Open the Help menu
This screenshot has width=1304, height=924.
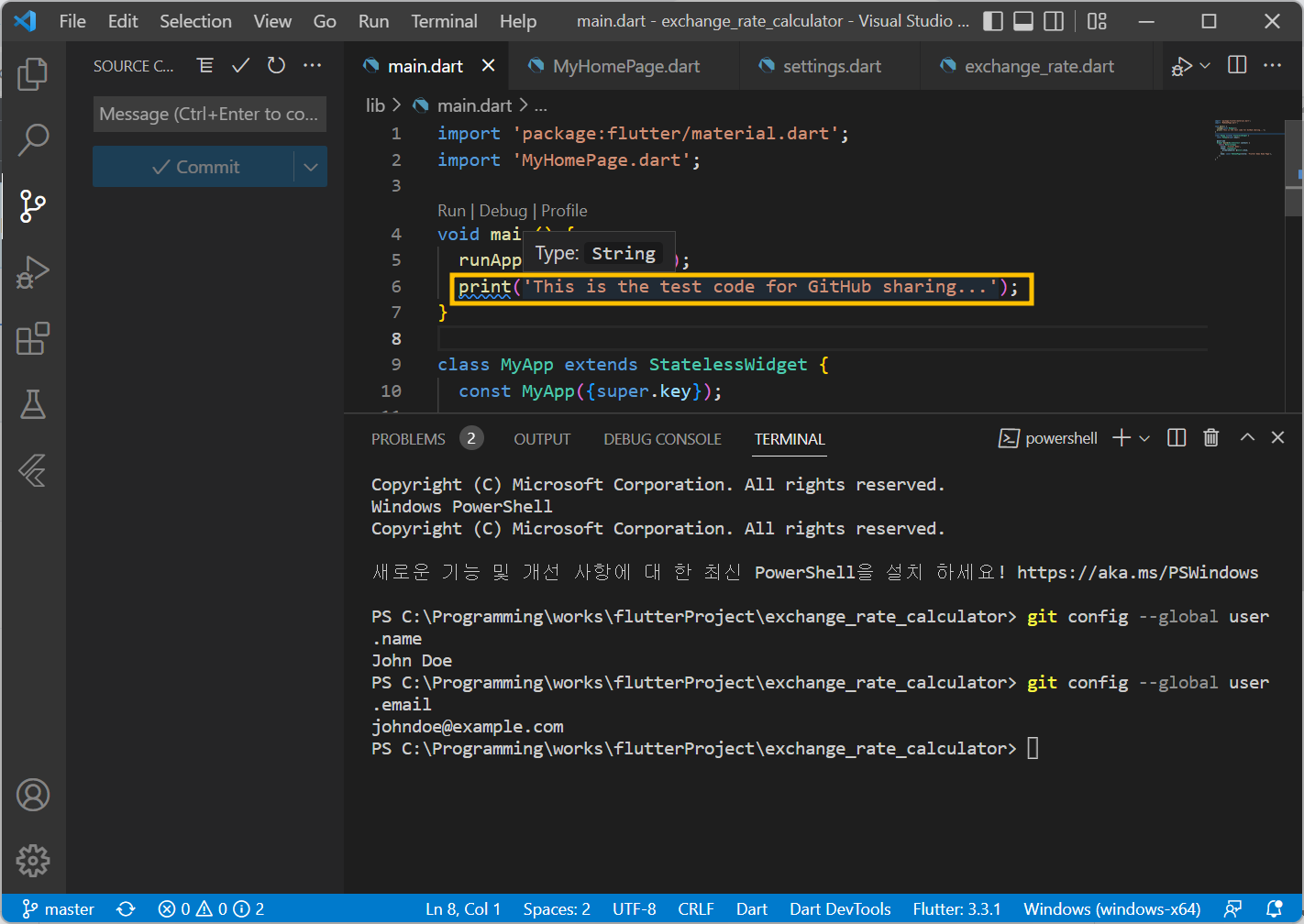coord(518,21)
